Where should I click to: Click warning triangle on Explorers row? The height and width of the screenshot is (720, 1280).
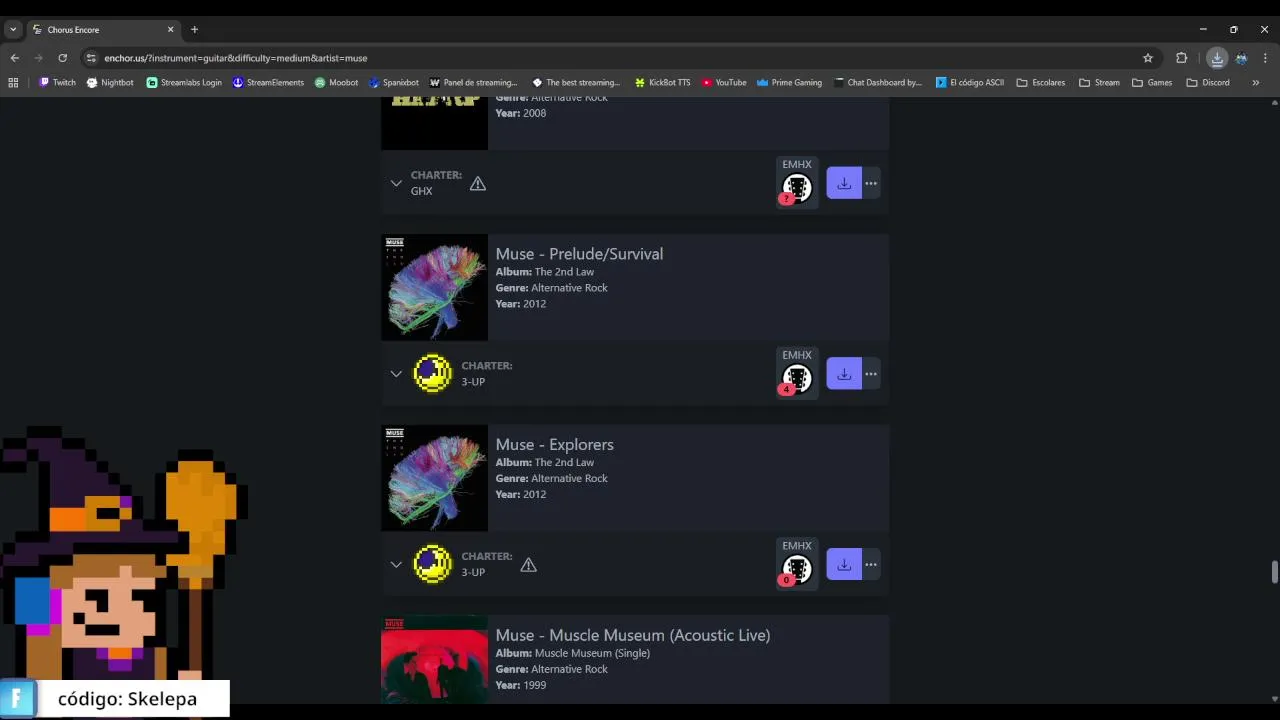tap(529, 565)
